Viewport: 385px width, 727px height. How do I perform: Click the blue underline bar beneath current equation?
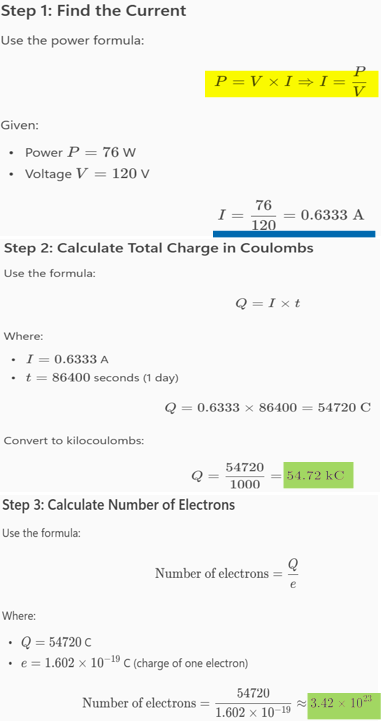click(294, 234)
